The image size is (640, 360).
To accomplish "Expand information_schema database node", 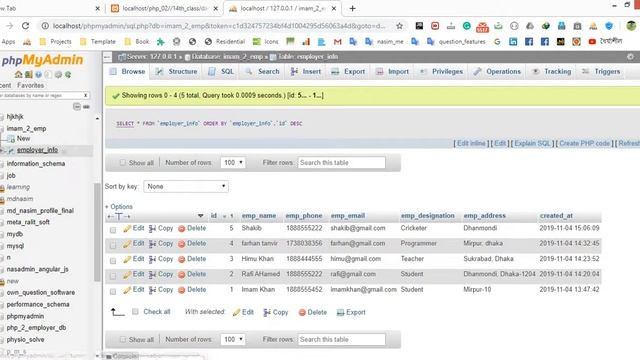I will 2,164.
